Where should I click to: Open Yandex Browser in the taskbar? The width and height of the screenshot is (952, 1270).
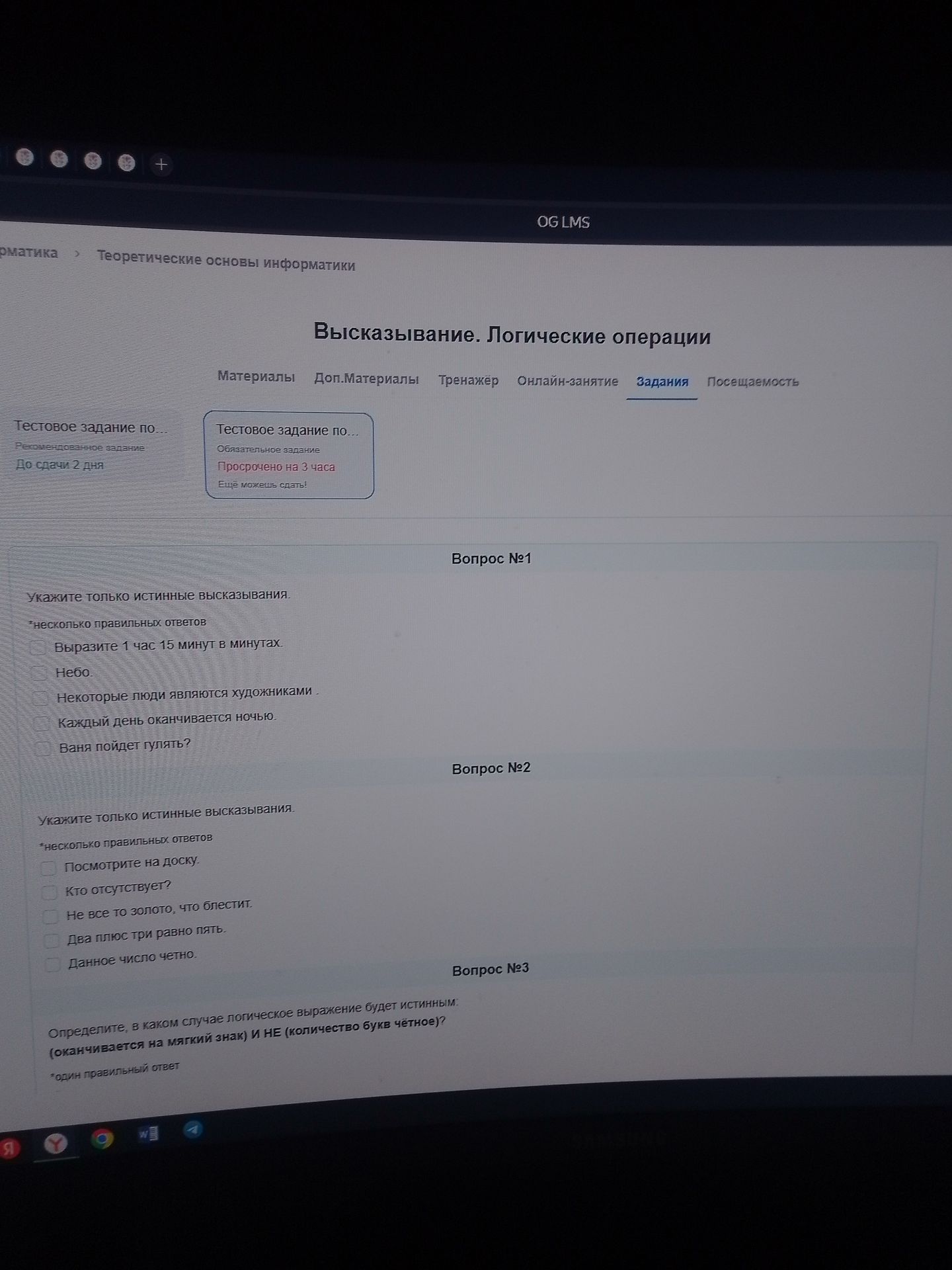(56, 1143)
